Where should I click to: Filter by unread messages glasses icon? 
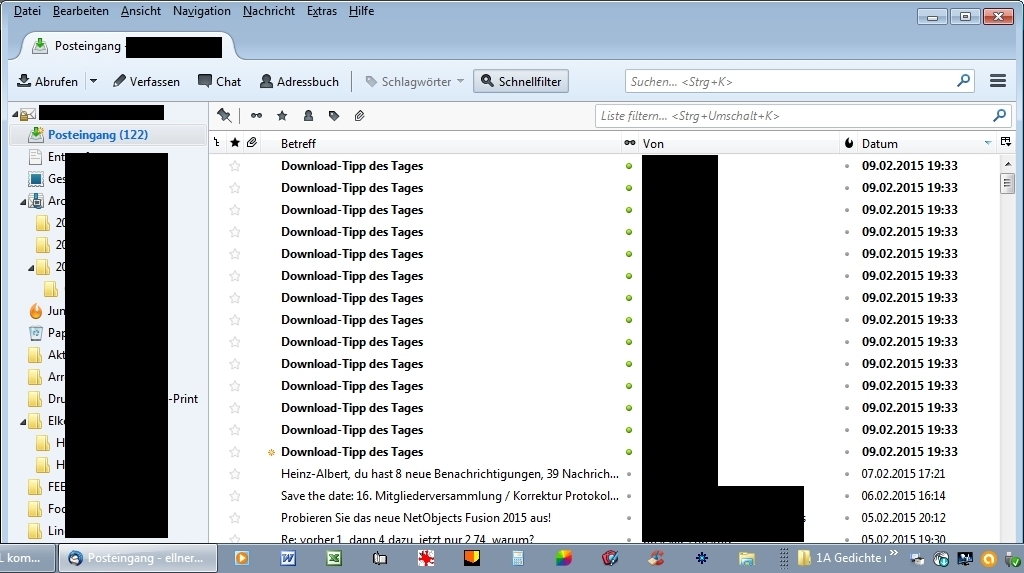(256, 116)
